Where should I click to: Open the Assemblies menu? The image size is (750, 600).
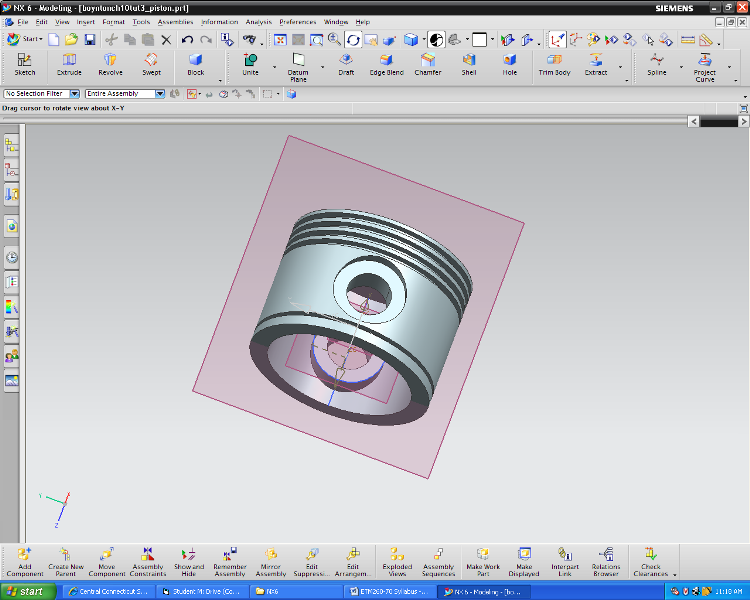pyautogui.click(x=175, y=21)
